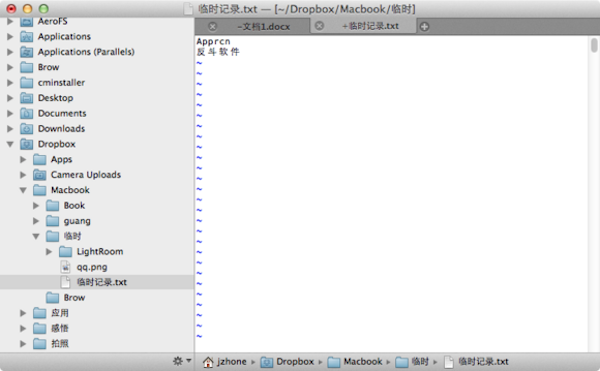This screenshot has height=371, width=600.
Task: Select the qq.png file row
Action: [97, 267]
